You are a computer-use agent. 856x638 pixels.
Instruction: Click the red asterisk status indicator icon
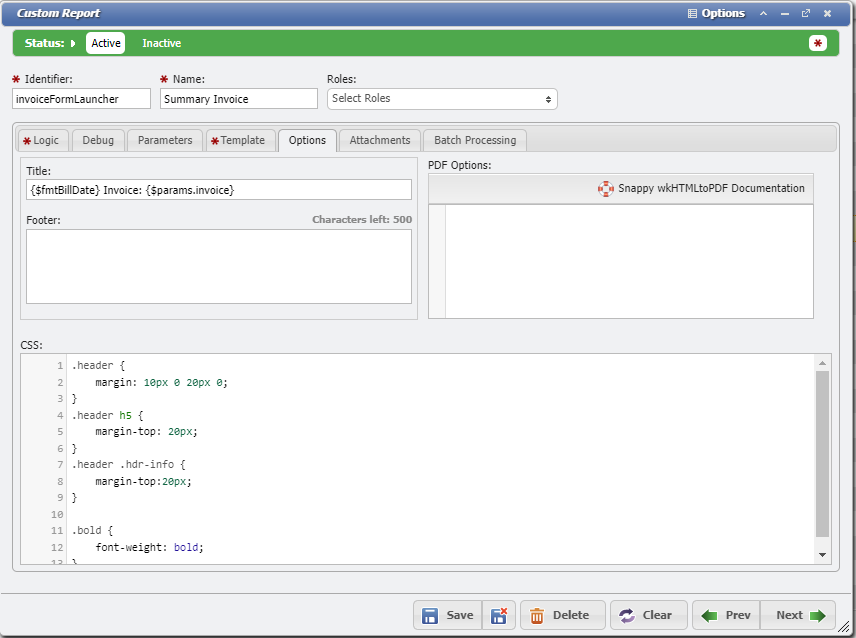(x=818, y=43)
